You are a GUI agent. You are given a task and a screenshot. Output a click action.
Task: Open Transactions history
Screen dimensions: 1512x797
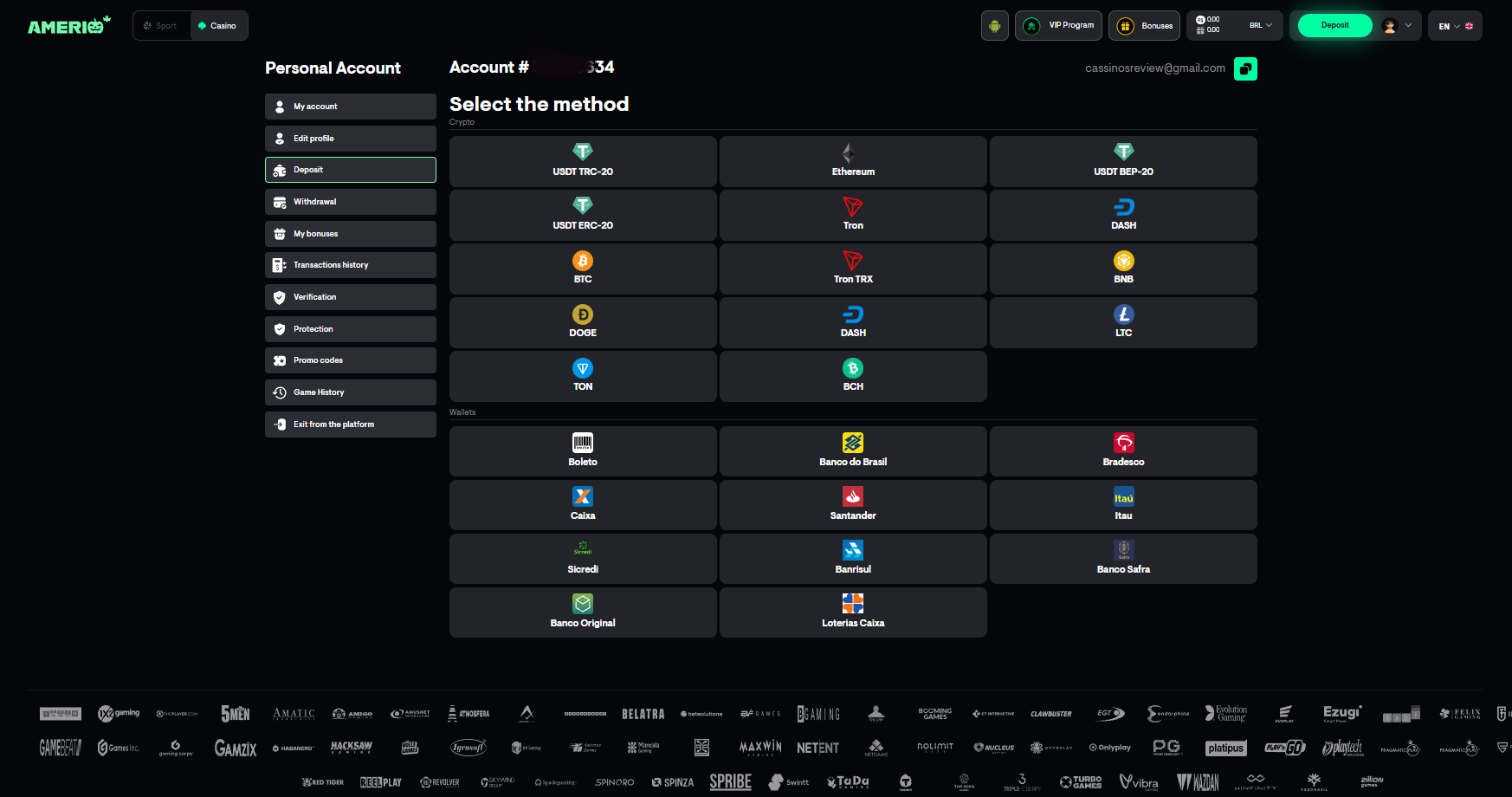(x=351, y=265)
